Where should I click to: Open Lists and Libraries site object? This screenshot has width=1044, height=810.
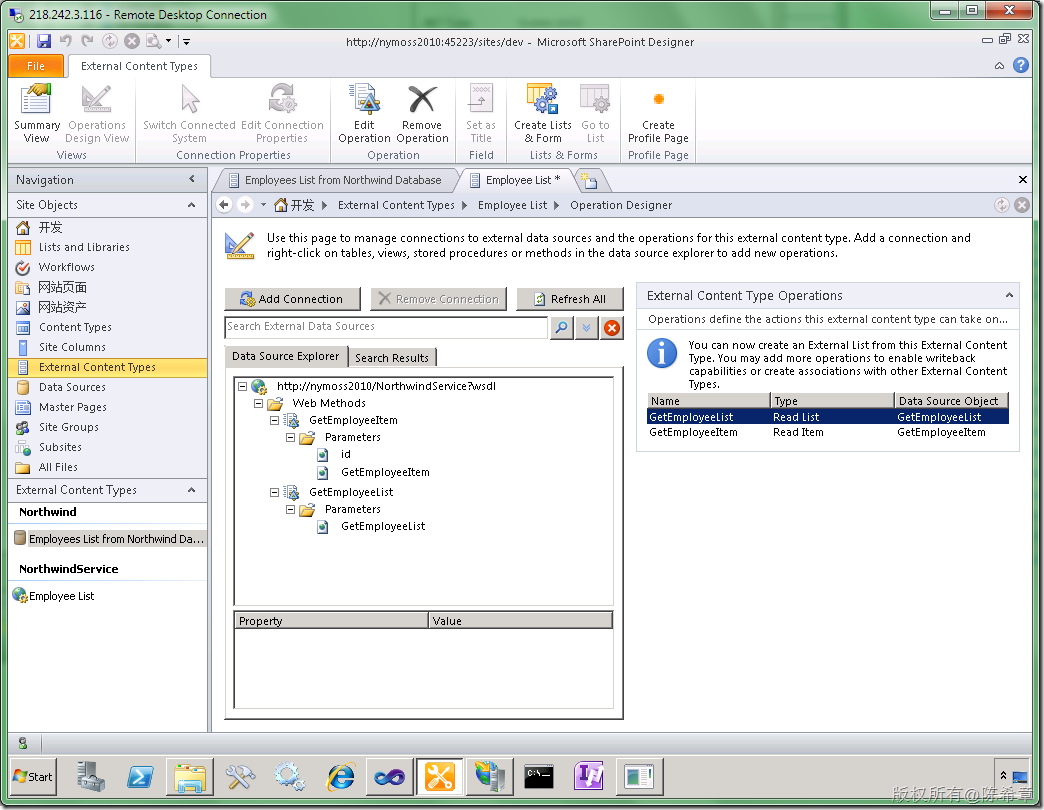84,248
